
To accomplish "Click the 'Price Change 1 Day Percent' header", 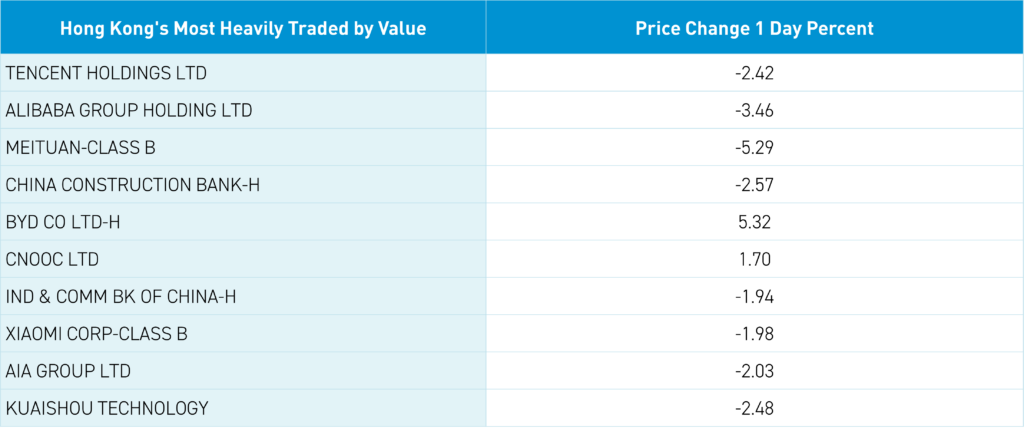I will (754, 29).
